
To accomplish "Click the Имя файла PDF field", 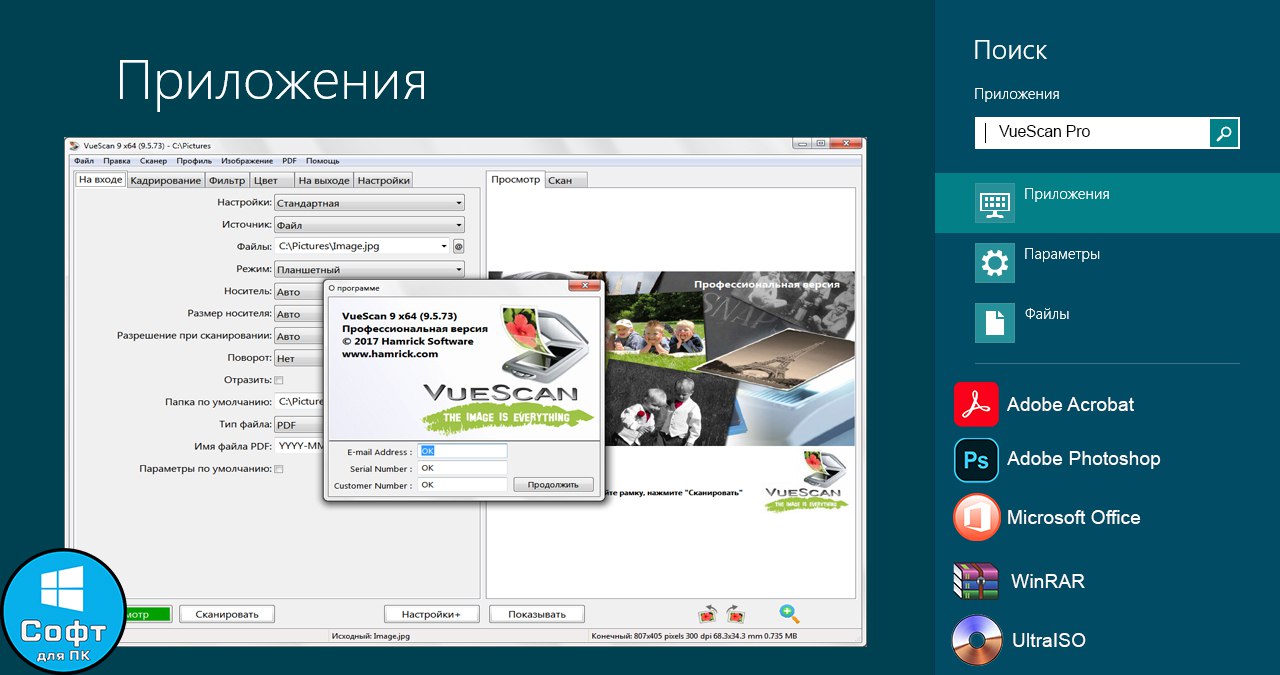I will tap(299, 446).
